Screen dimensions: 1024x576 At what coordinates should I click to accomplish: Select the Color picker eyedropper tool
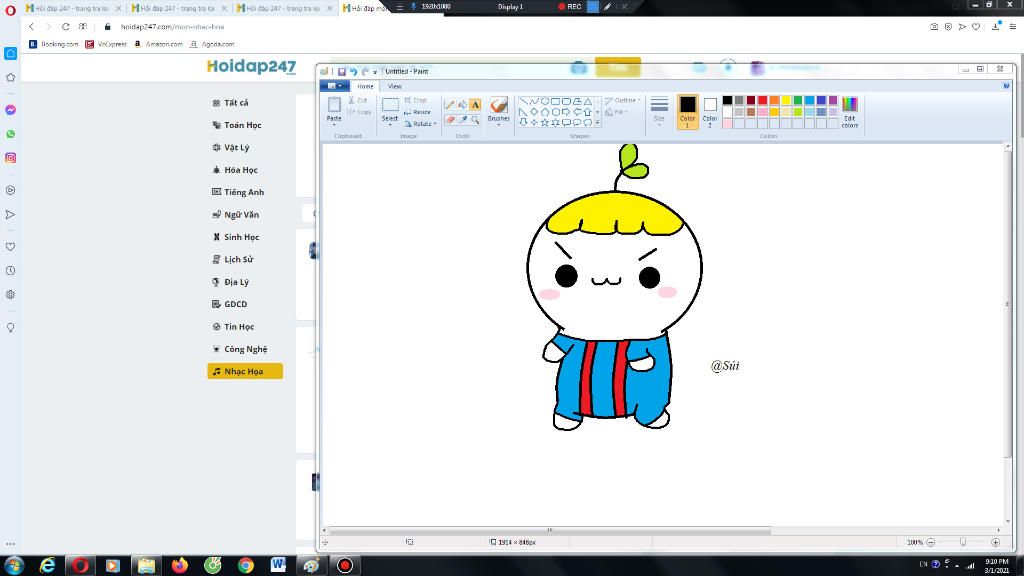[x=462, y=120]
